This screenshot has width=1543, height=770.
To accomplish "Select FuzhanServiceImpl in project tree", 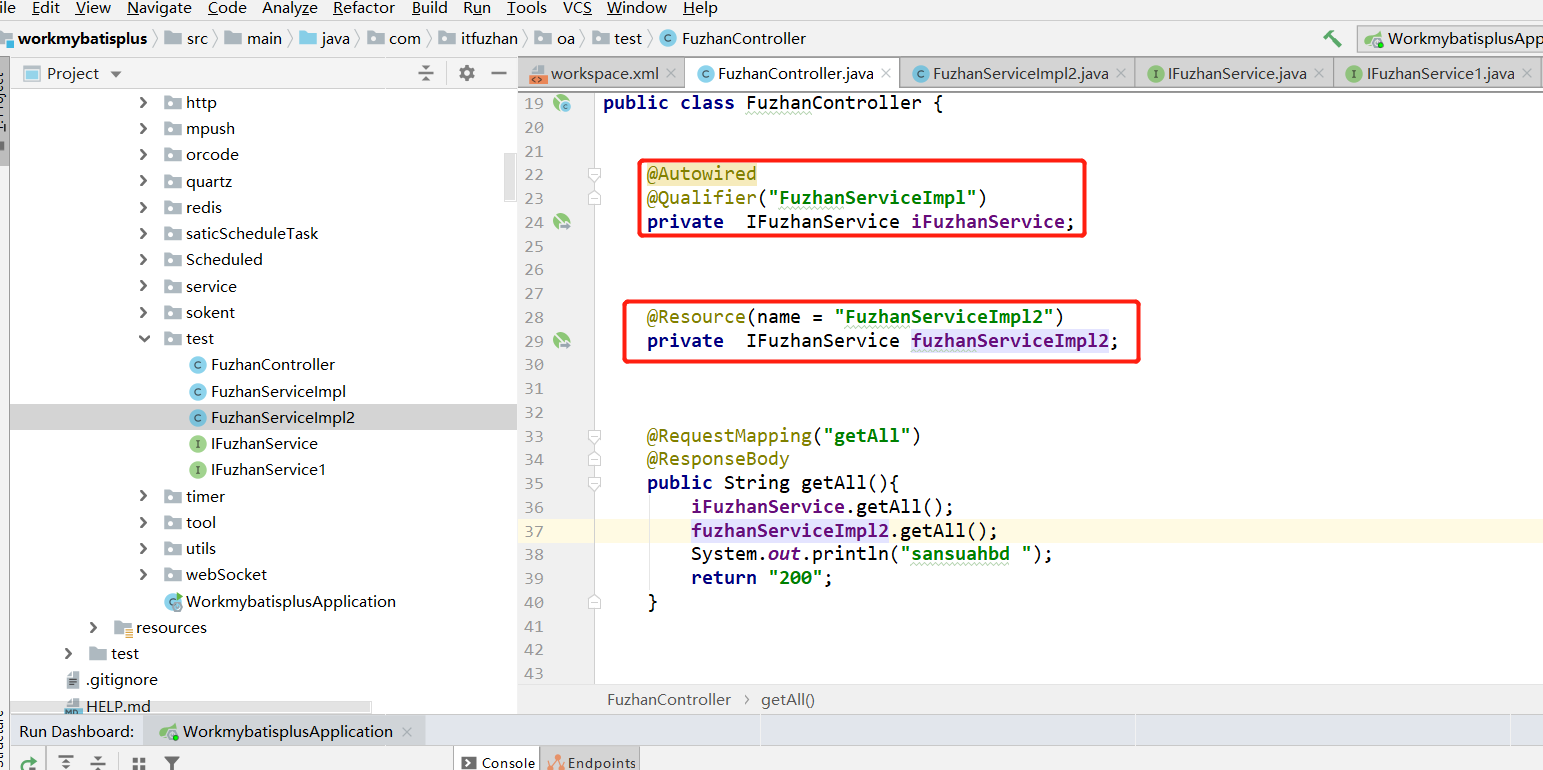I will click(x=278, y=391).
